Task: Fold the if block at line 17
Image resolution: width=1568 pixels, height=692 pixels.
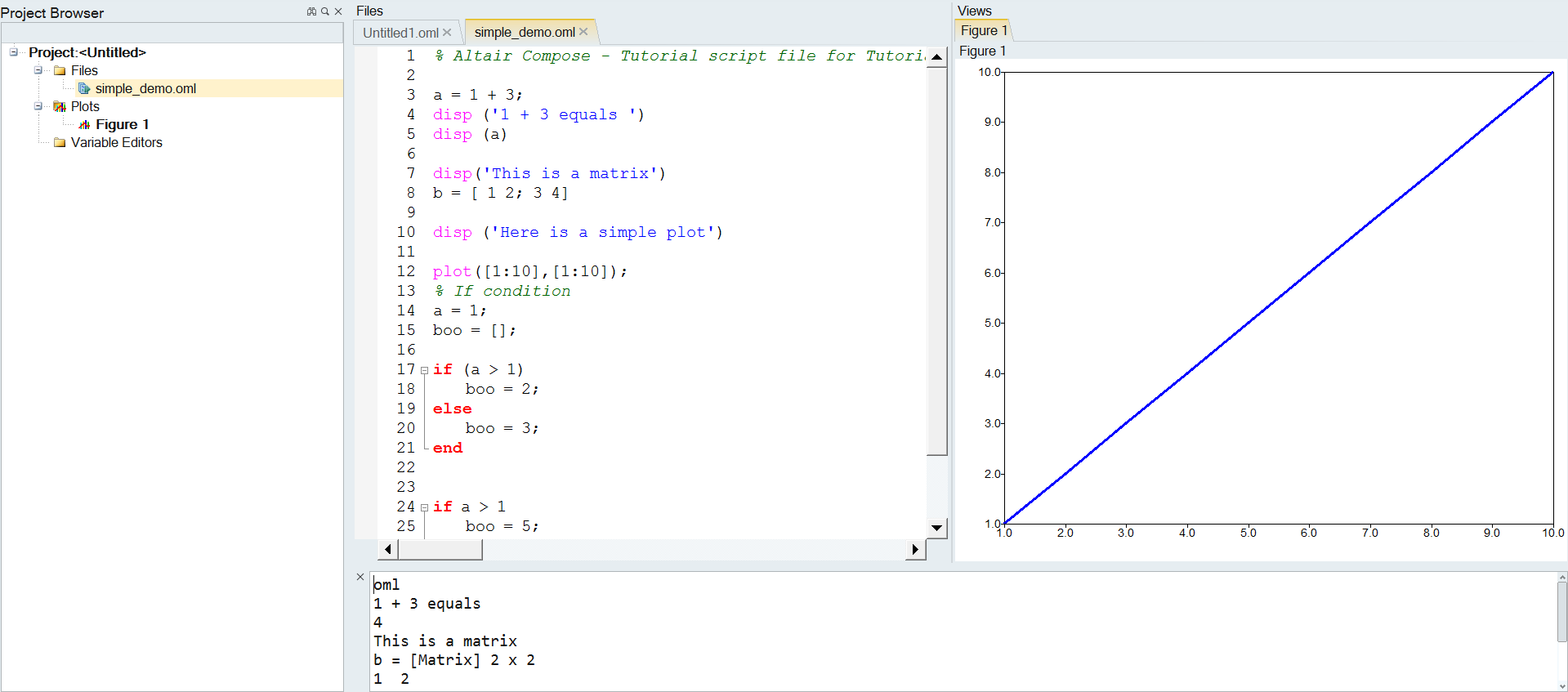Action: tap(424, 370)
